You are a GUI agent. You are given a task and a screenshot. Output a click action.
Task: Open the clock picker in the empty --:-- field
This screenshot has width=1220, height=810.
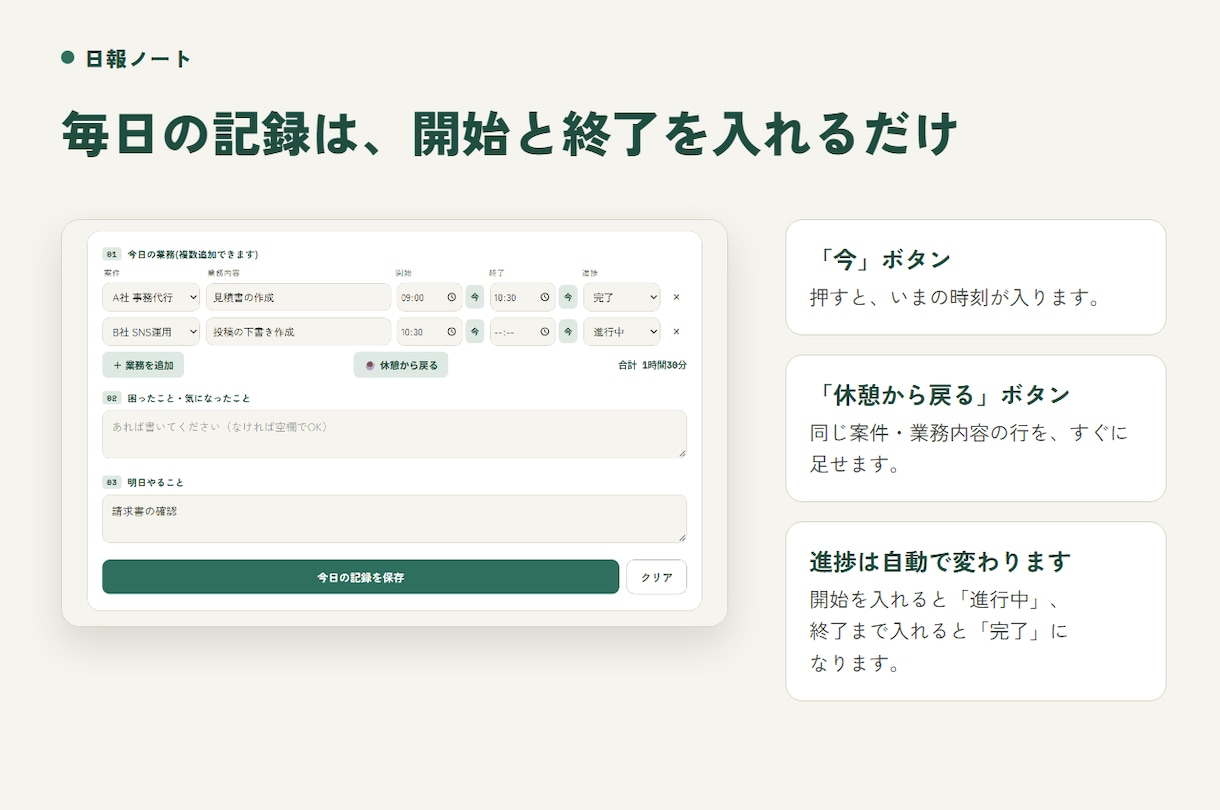click(545, 332)
